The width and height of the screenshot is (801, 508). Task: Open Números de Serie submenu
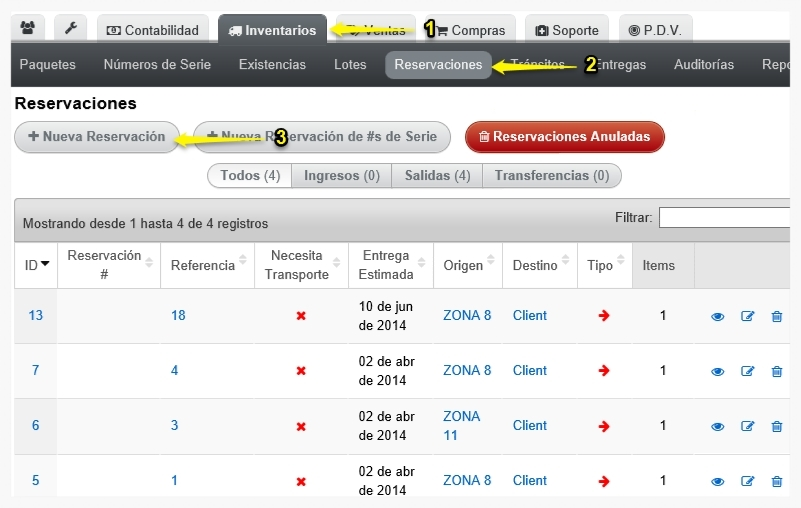point(157,64)
